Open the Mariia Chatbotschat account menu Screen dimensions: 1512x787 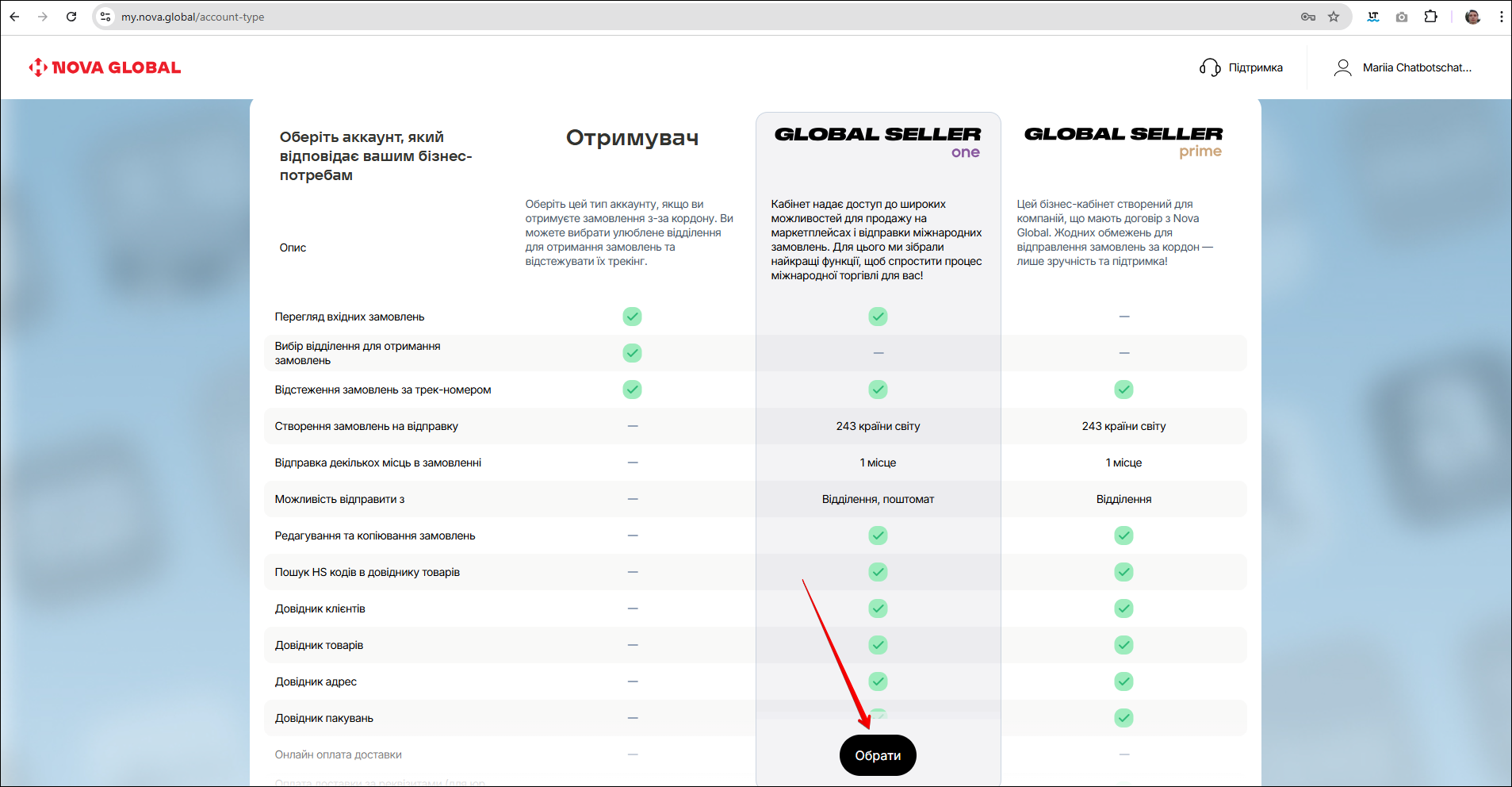1416,67
